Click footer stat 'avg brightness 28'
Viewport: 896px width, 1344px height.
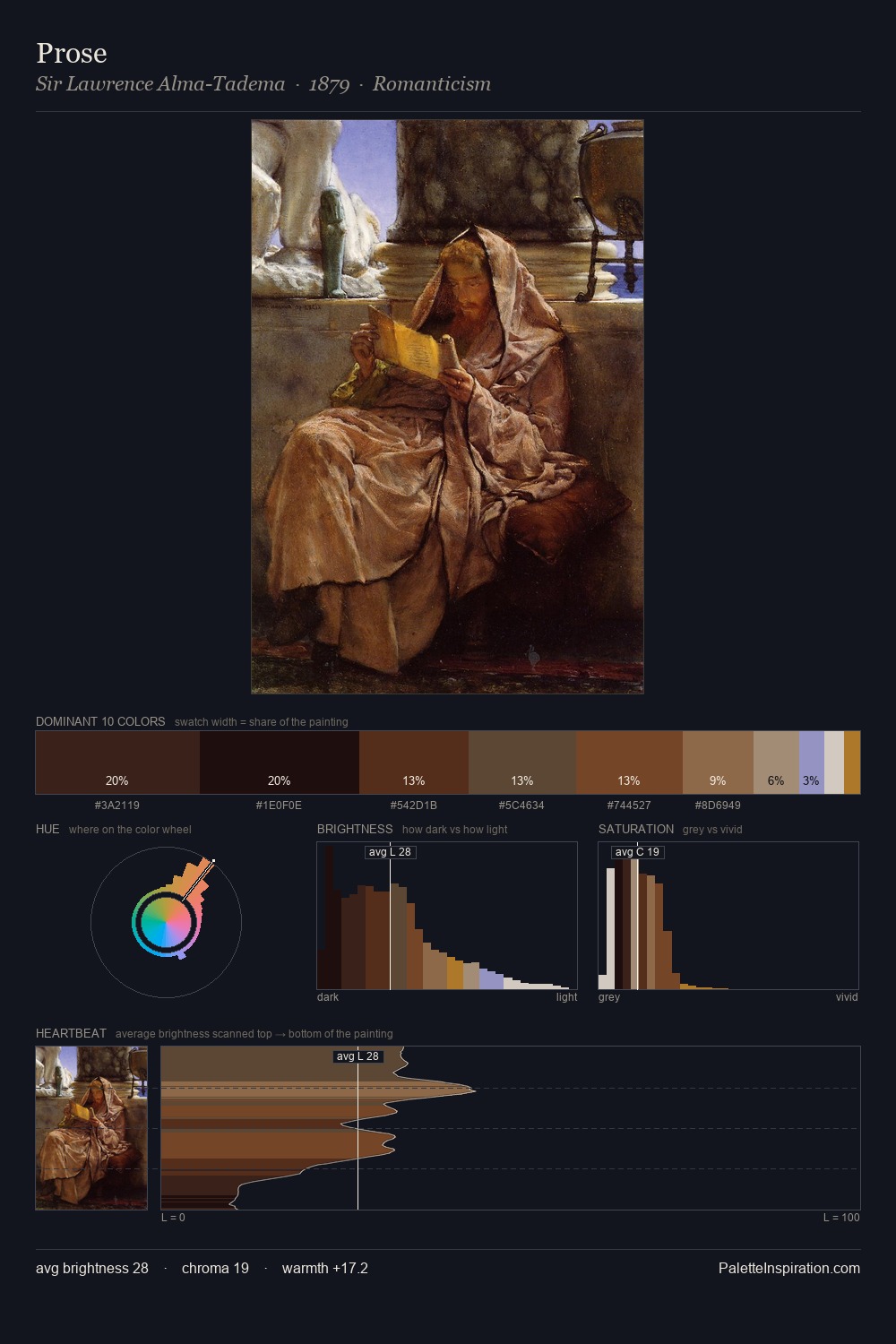click(92, 1268)
